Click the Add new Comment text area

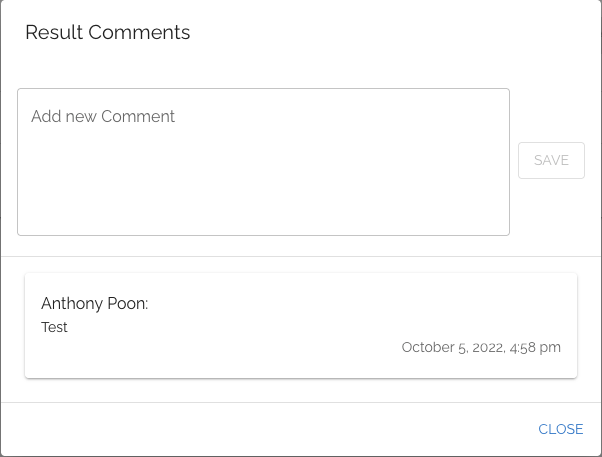(x=263, y=162)
